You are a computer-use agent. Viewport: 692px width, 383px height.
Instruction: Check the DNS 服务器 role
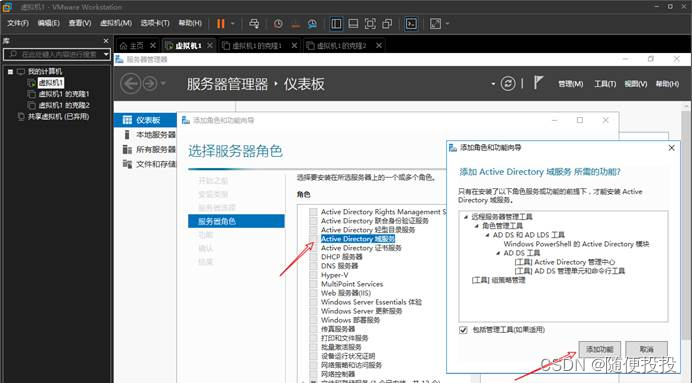[x=313, y=266]
